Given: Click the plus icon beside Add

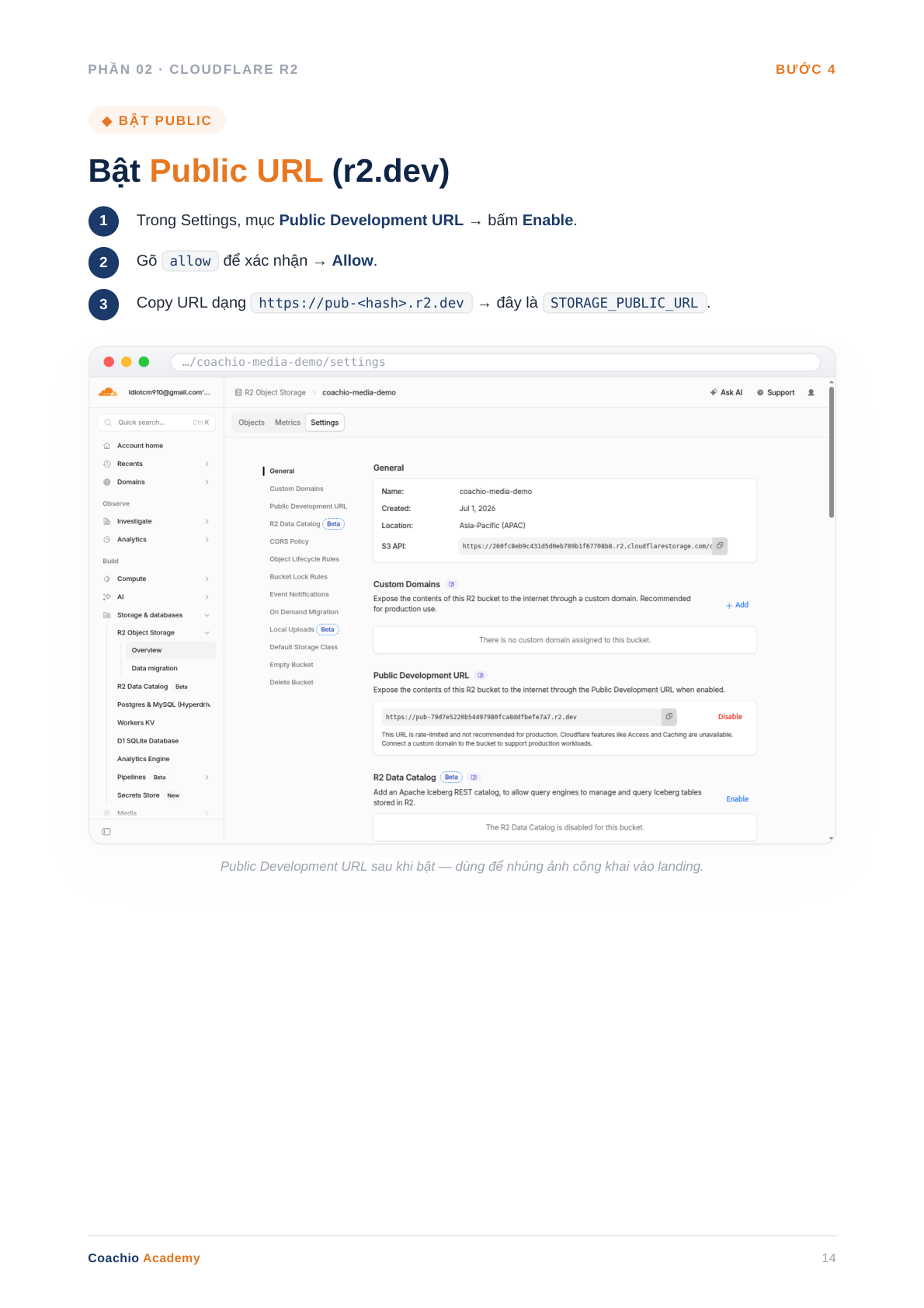Looking at the screenshot, I should [x=729, y=605].
